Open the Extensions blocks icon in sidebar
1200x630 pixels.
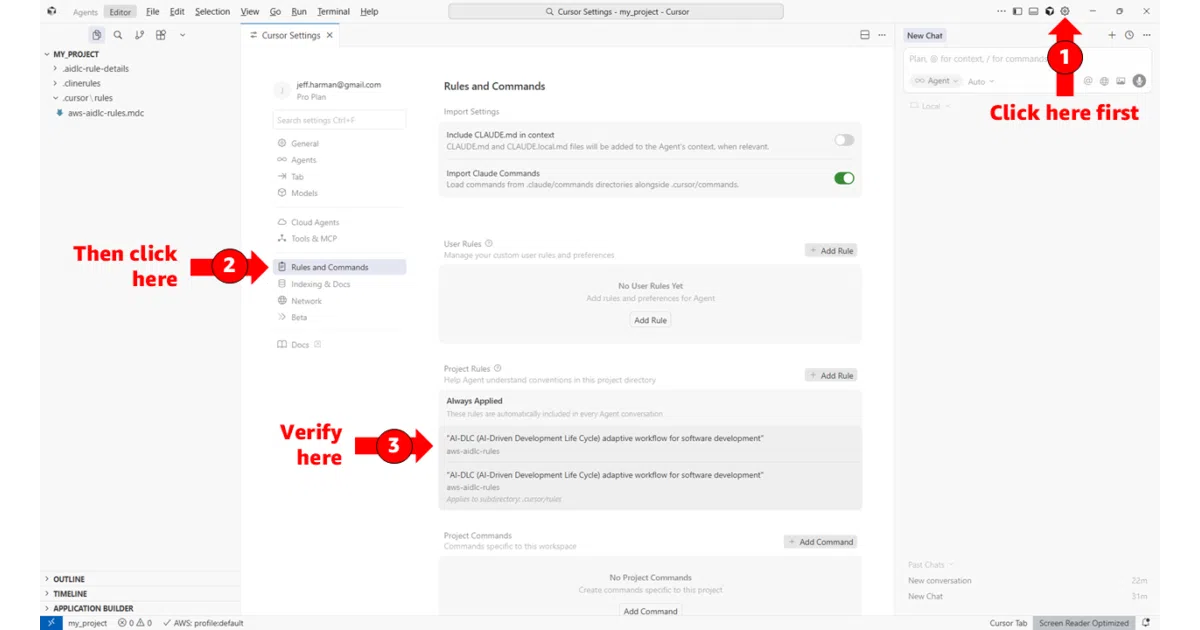[160, 35]
